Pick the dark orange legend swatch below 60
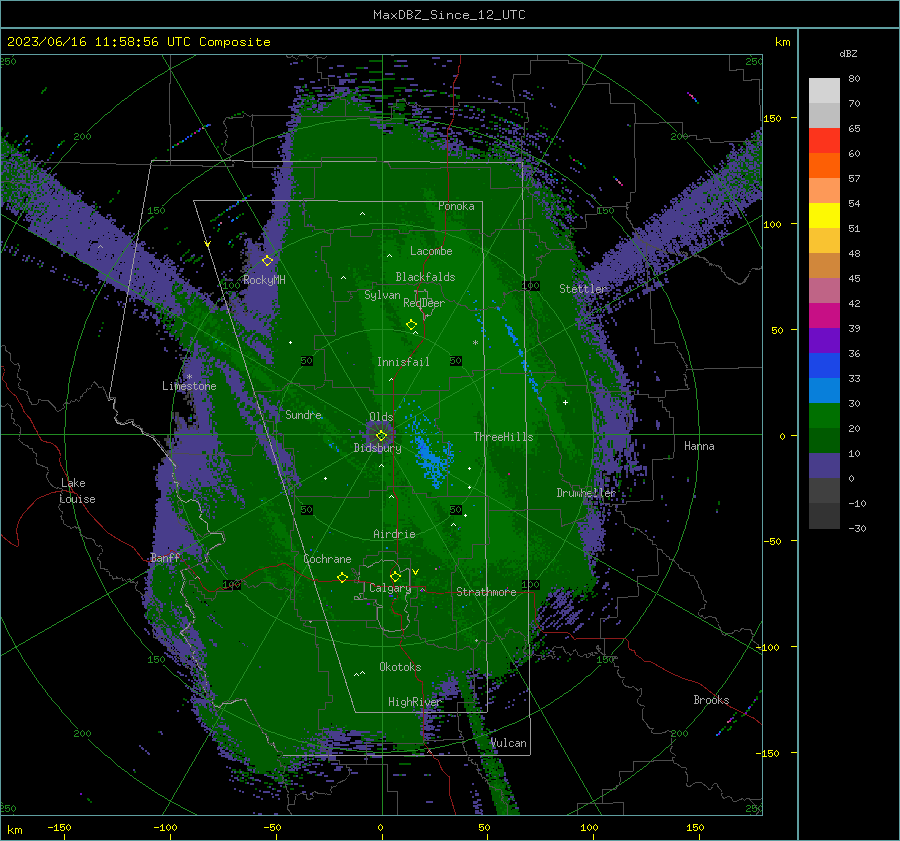This screenshot has width=900, height=841. [x=824, y=166]
